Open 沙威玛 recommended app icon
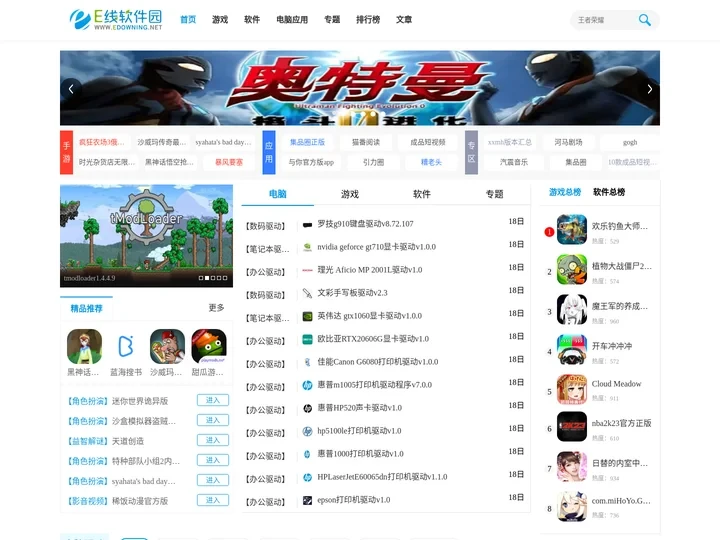 coord(167,346)
